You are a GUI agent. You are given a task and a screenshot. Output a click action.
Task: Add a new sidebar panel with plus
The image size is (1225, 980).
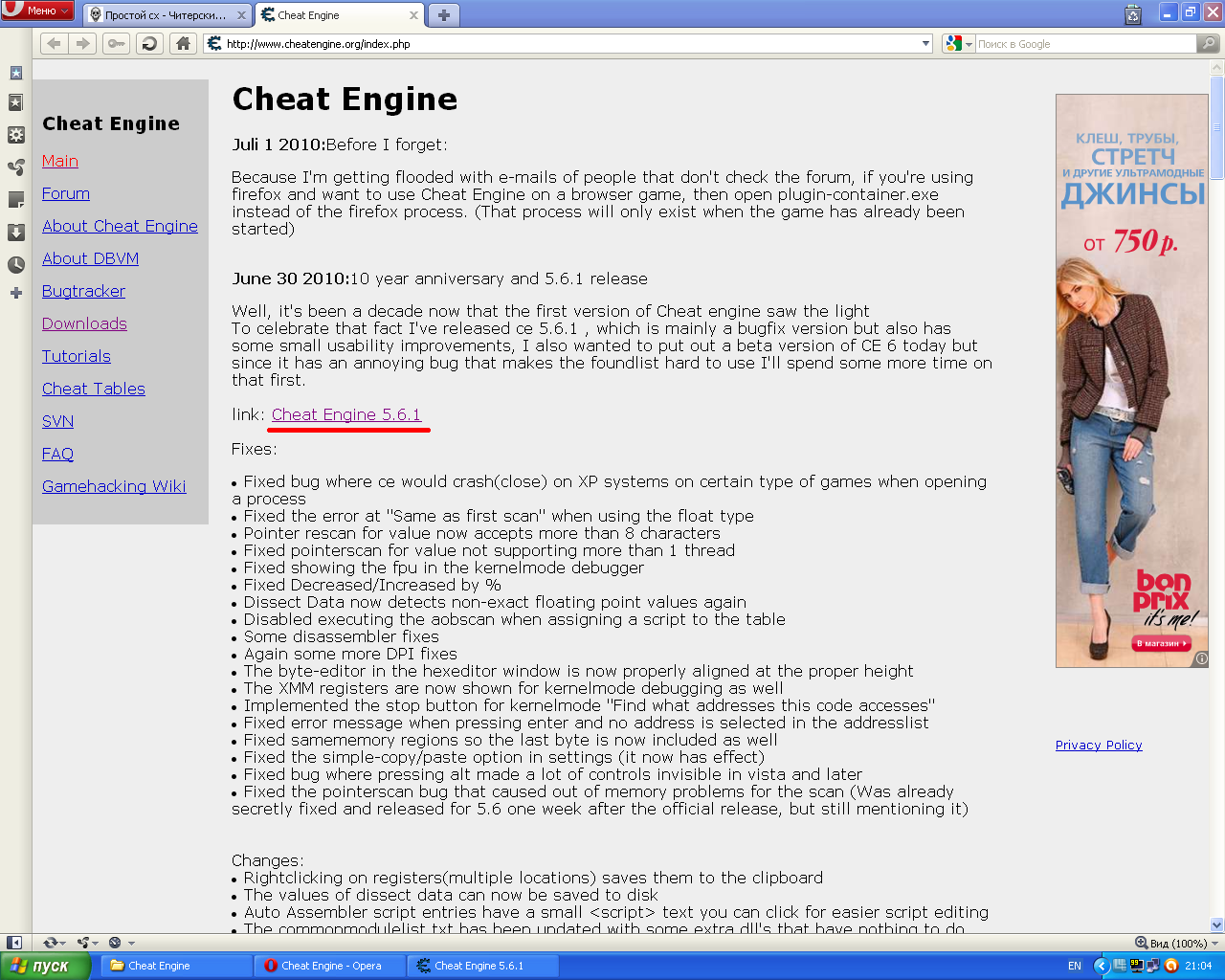[x=16, y=293]
